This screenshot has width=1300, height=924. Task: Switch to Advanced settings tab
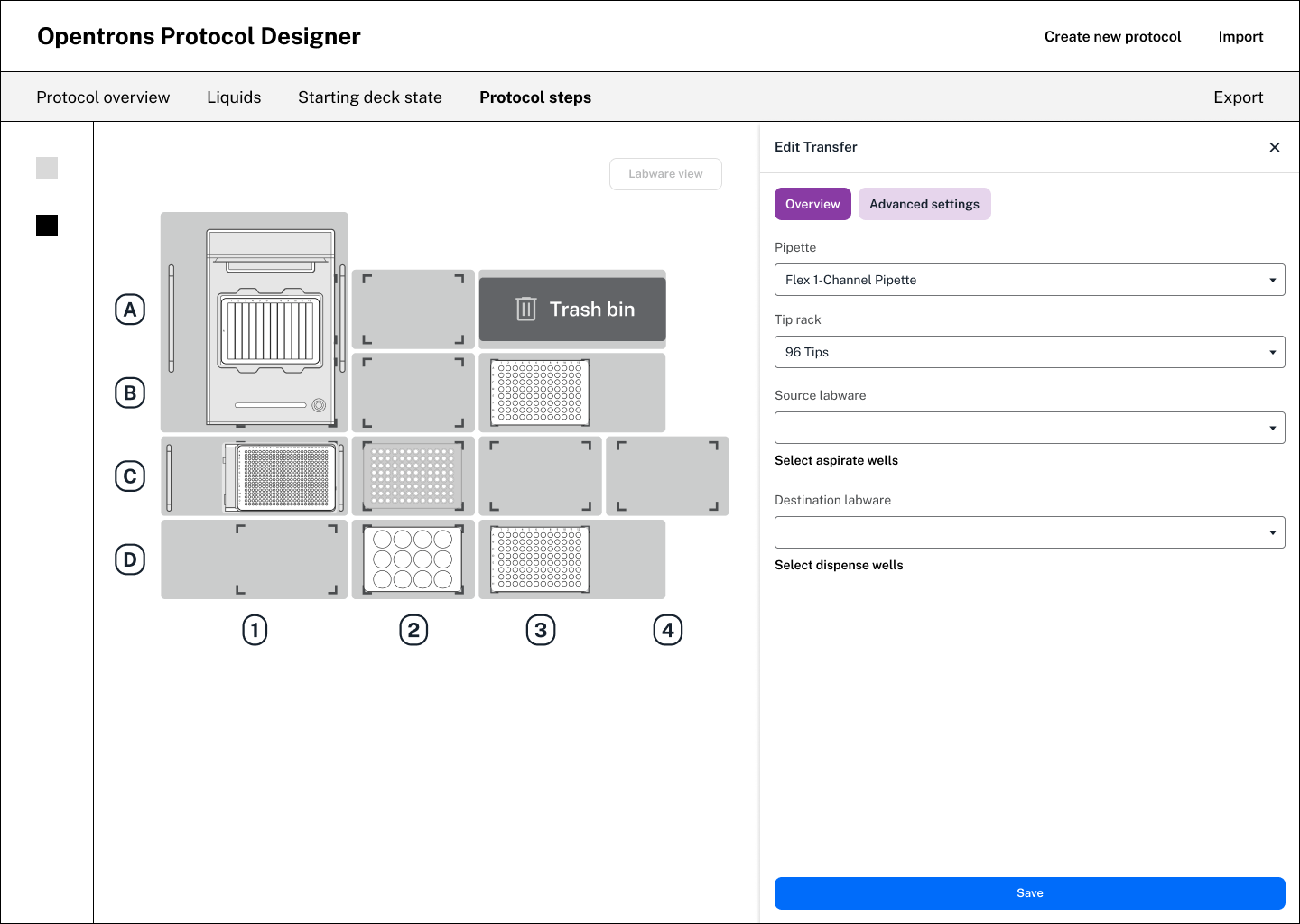coord(924,204)
